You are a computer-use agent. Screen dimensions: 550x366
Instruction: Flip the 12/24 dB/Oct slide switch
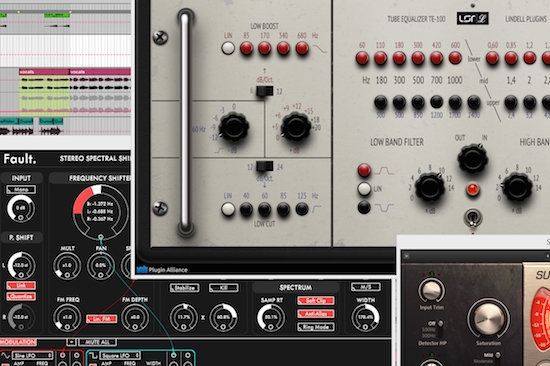[264, 166]
